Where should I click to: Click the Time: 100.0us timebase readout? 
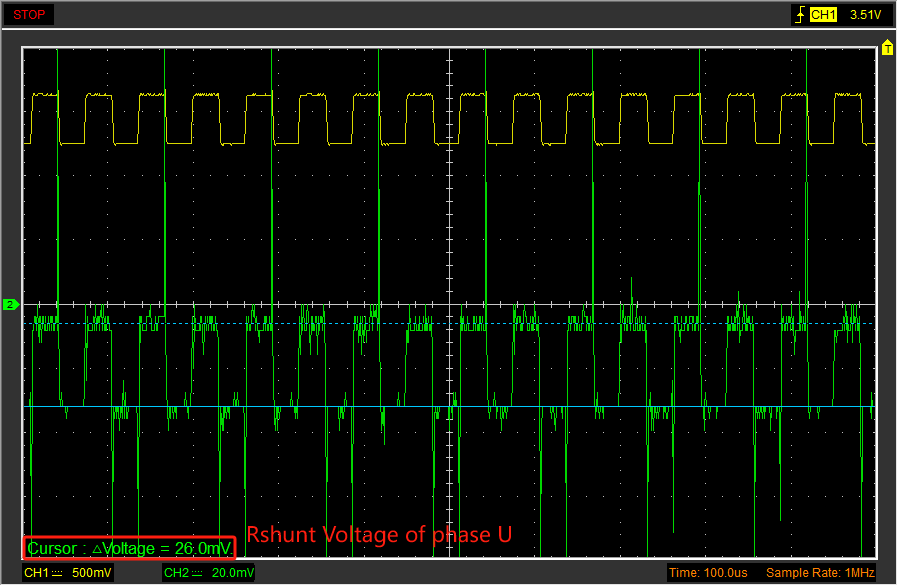708,573
